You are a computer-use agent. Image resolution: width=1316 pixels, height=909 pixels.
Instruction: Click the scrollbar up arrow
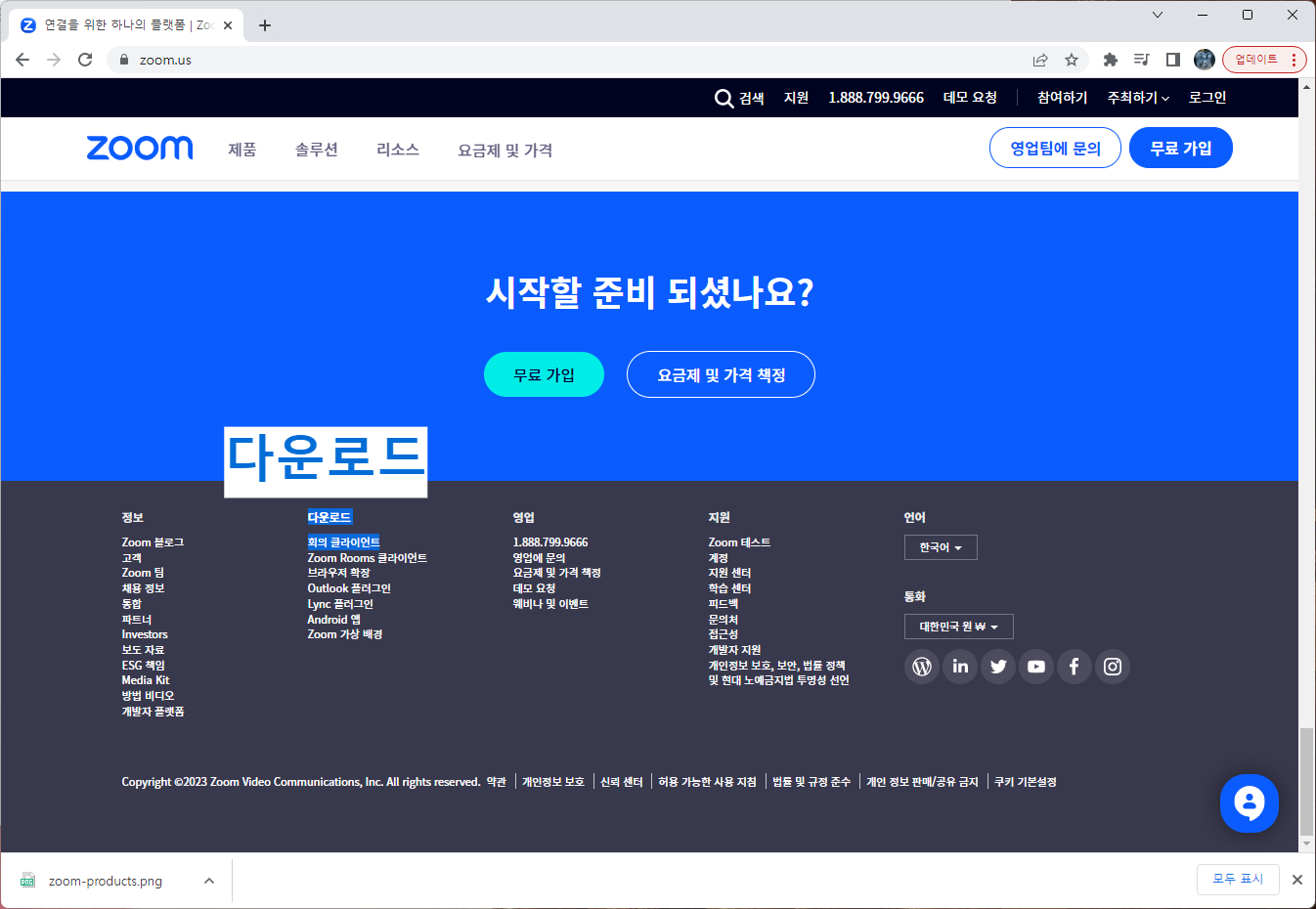pos(1306,86)
